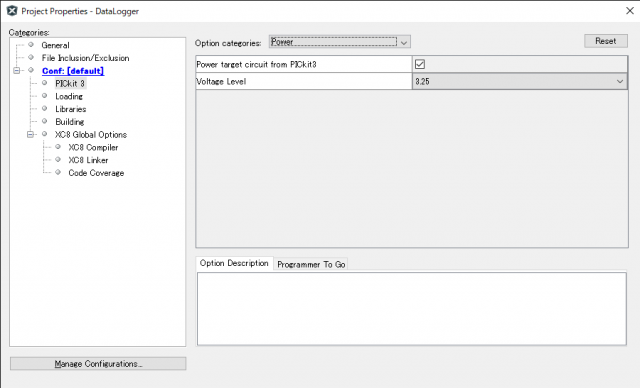
Task: Collapse the Conf: [default] tree node
Action: coord(16,71)
